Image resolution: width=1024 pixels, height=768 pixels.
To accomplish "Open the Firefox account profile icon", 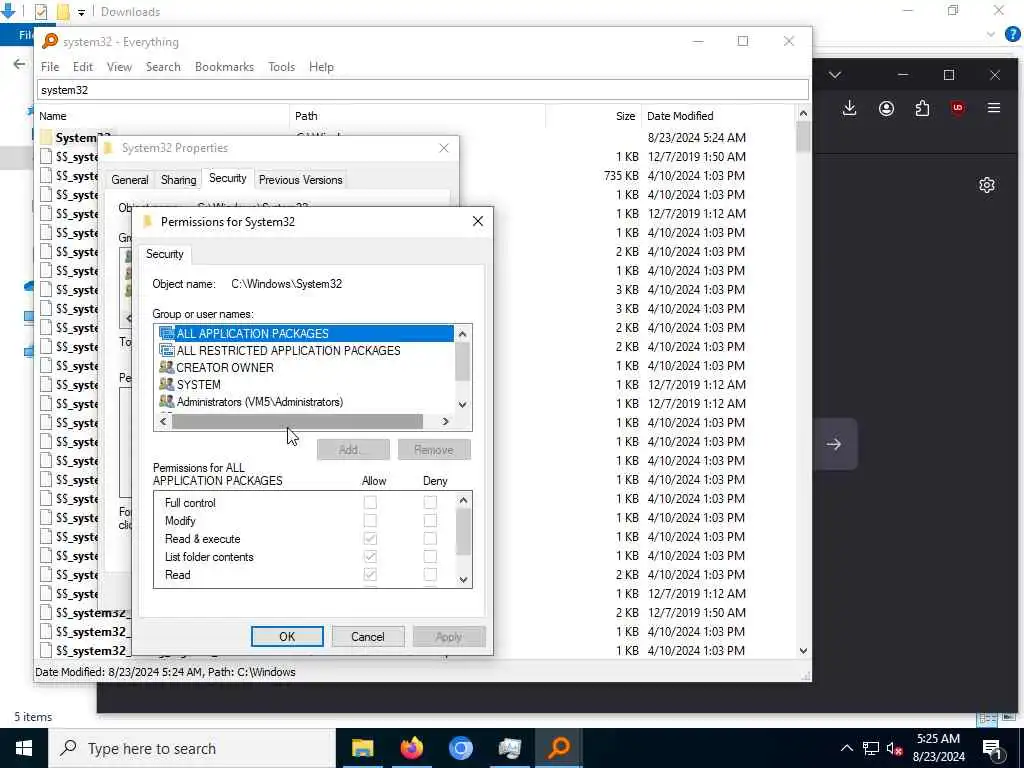I will pos(886,108).
